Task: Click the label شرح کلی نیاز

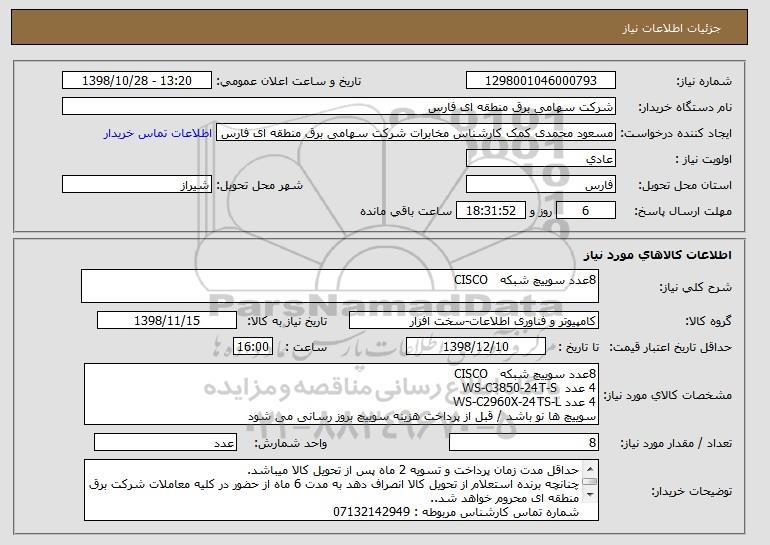Action: [695, 287]
